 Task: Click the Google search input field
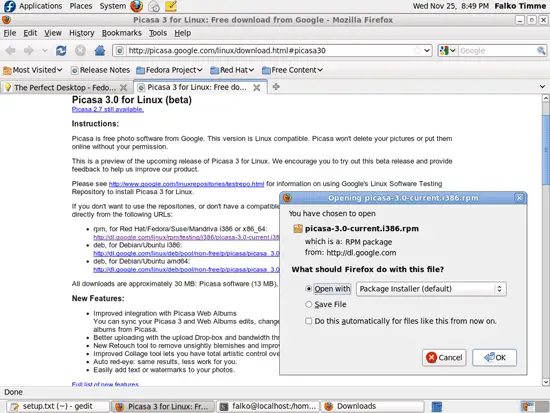497,51
